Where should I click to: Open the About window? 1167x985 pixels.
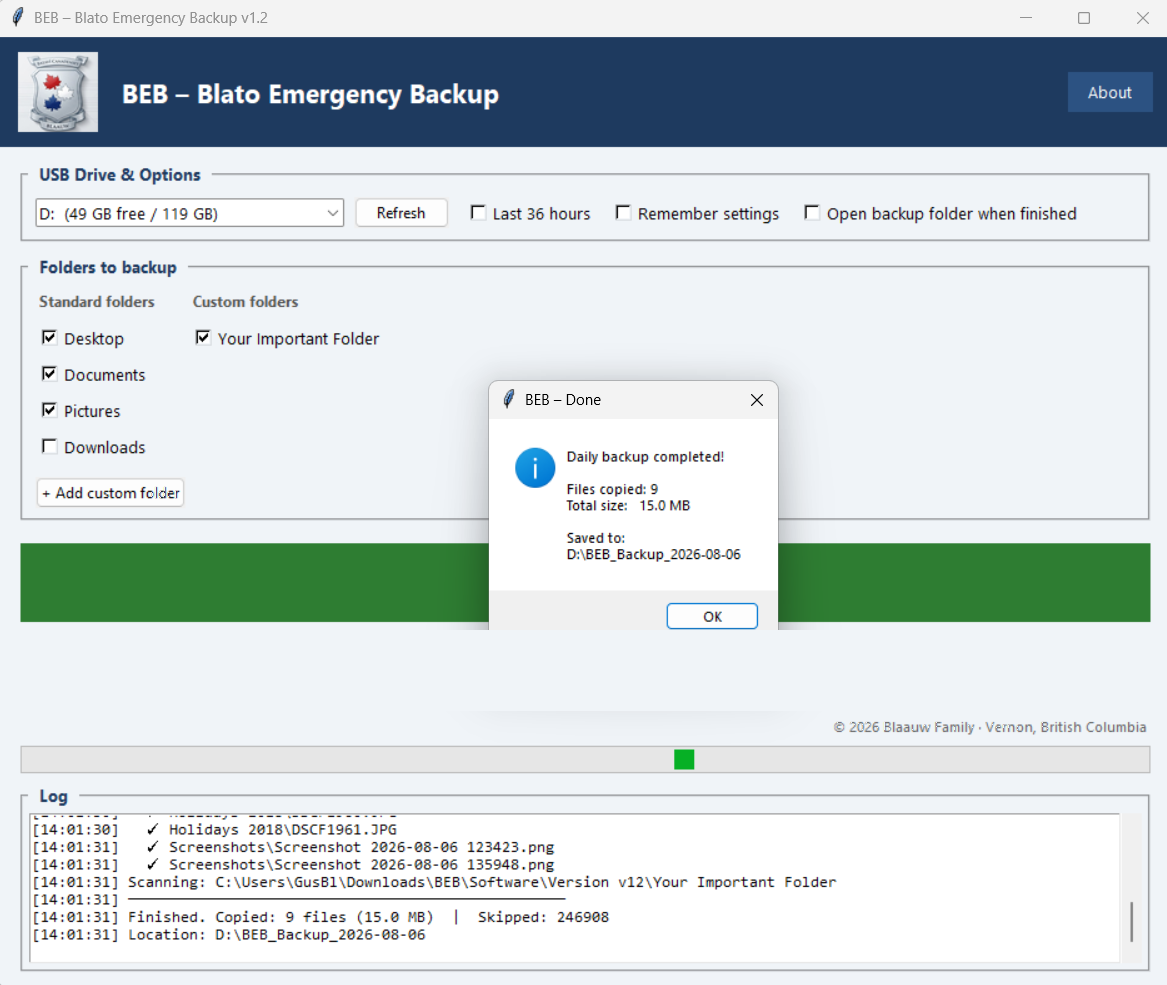tap(1110, 92)
